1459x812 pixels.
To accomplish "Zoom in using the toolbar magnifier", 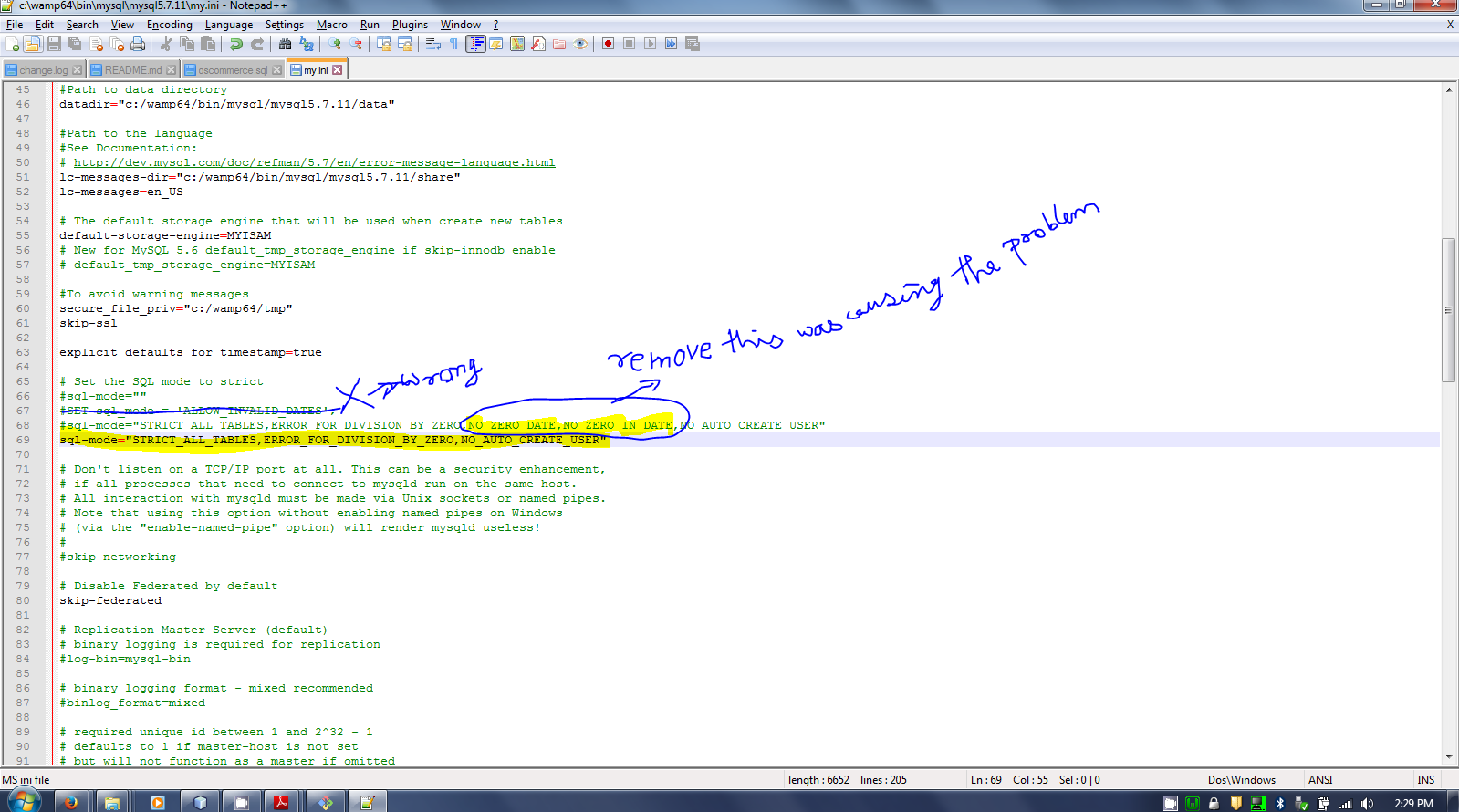I will [335, 44].
